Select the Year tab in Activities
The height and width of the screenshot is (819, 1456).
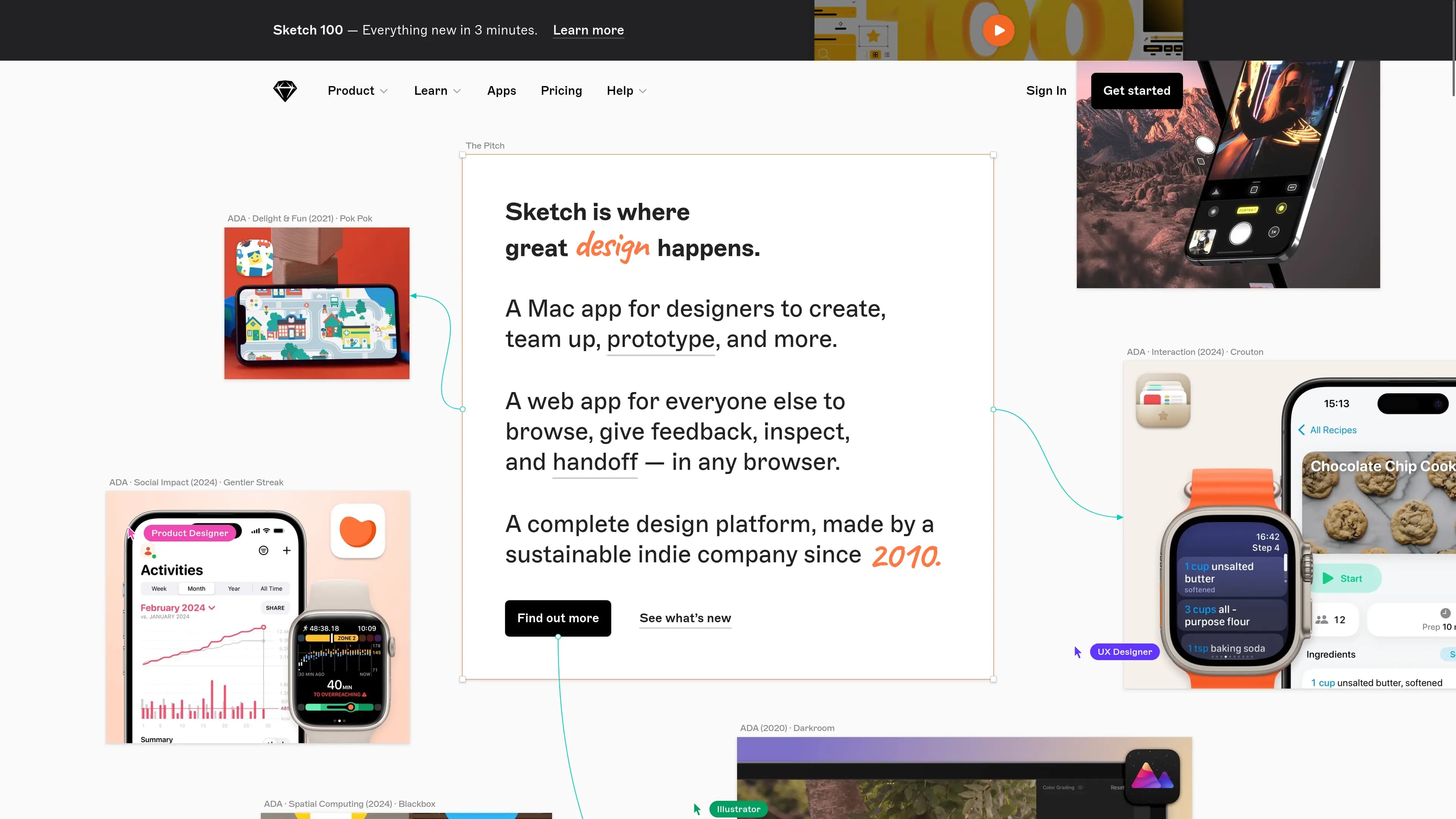234,588
